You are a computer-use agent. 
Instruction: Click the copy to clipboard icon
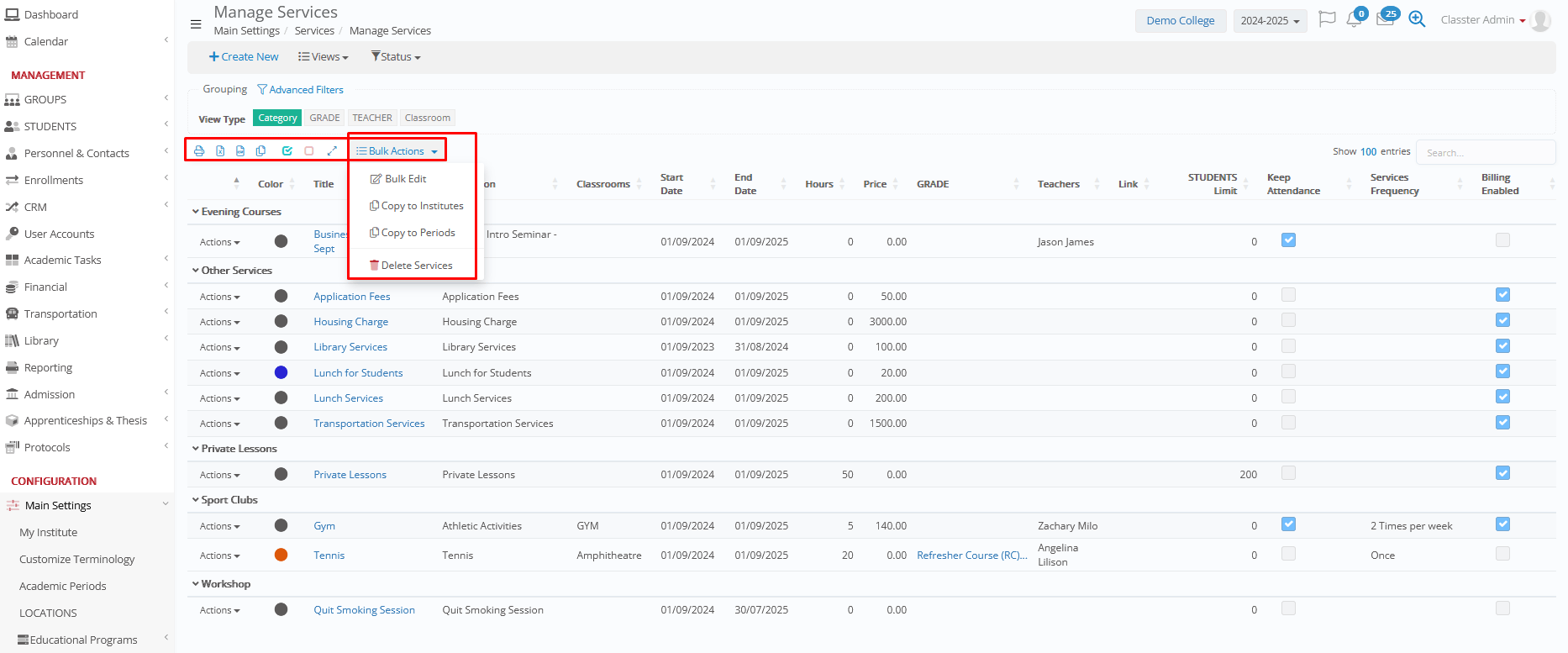(261, 151)
